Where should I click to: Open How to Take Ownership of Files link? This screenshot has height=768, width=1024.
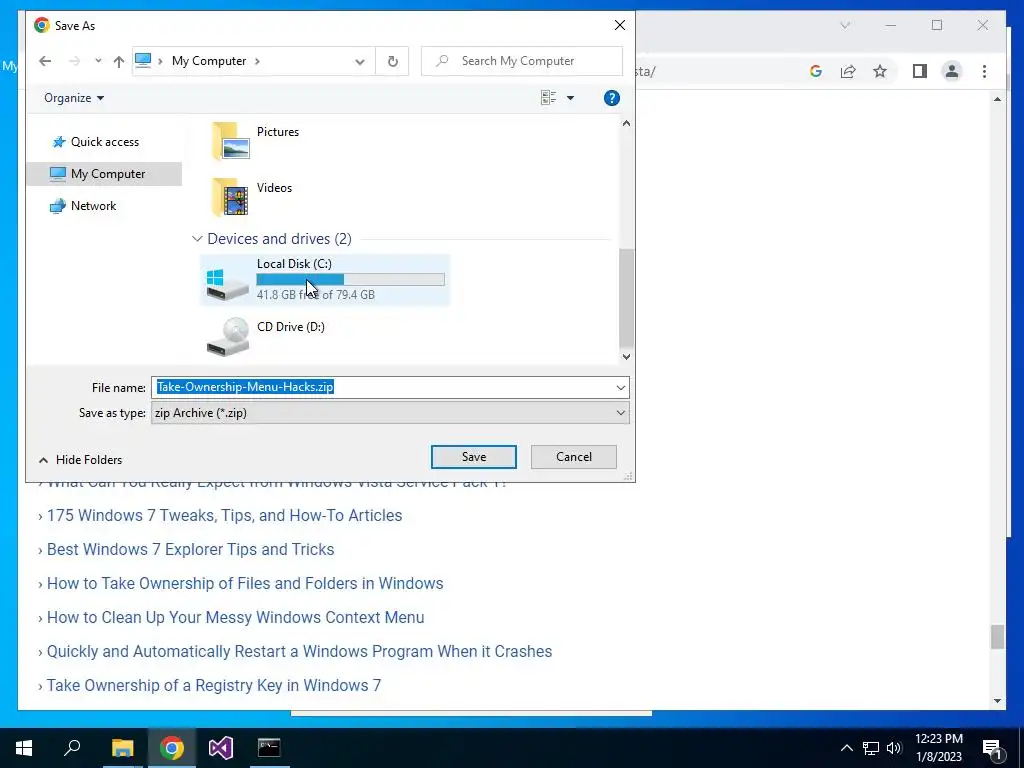245,583
